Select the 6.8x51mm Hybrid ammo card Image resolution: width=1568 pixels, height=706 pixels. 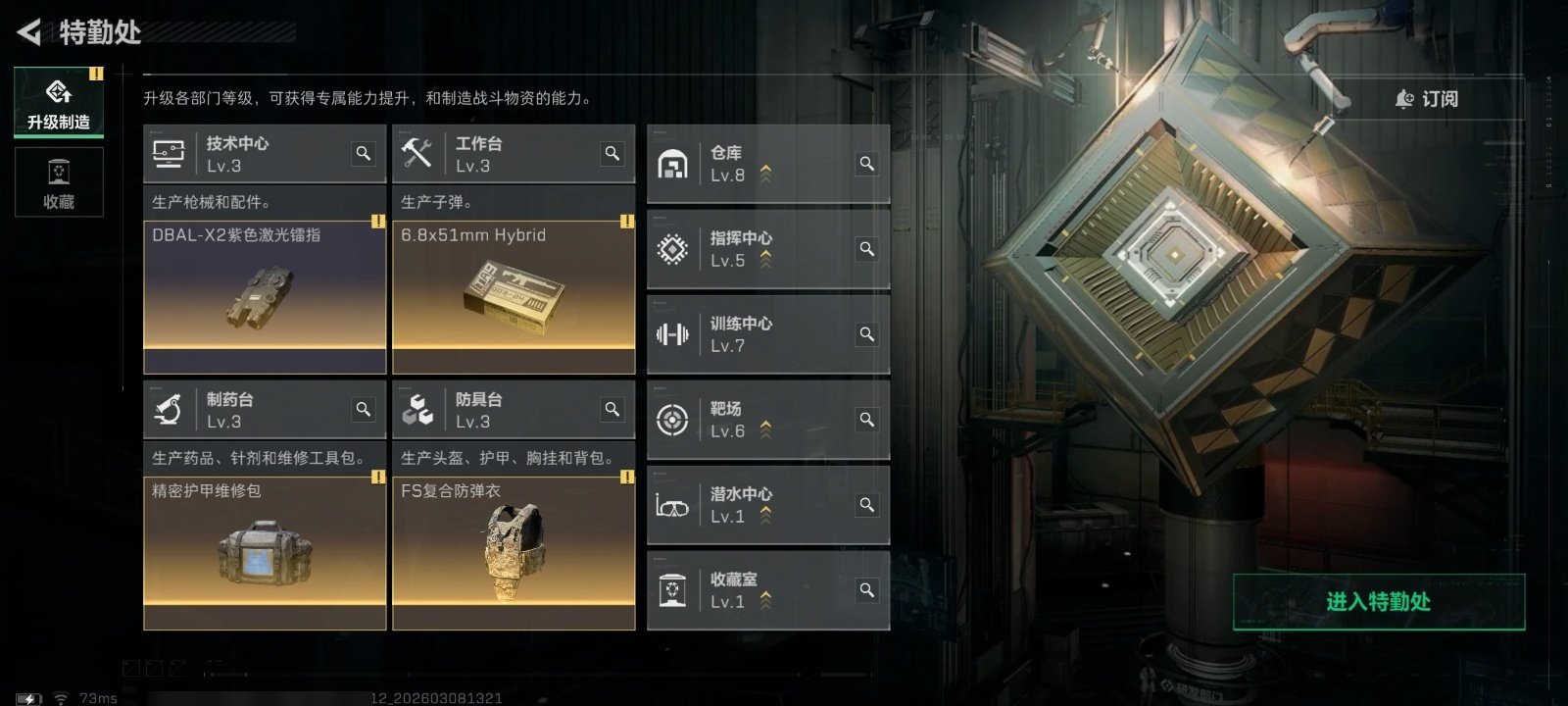tap(514, 297)
